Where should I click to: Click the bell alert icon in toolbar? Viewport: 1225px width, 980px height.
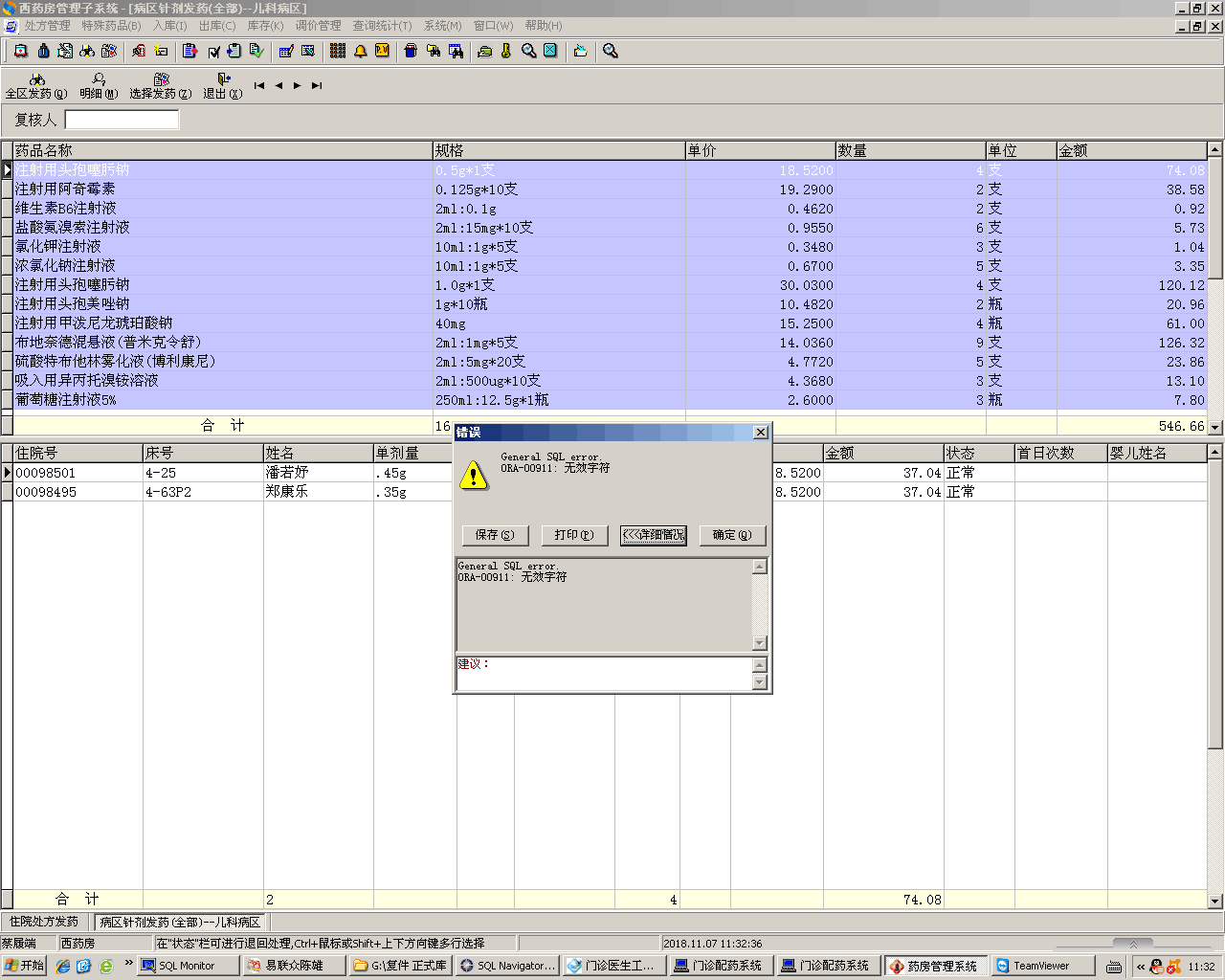(361, 51)
